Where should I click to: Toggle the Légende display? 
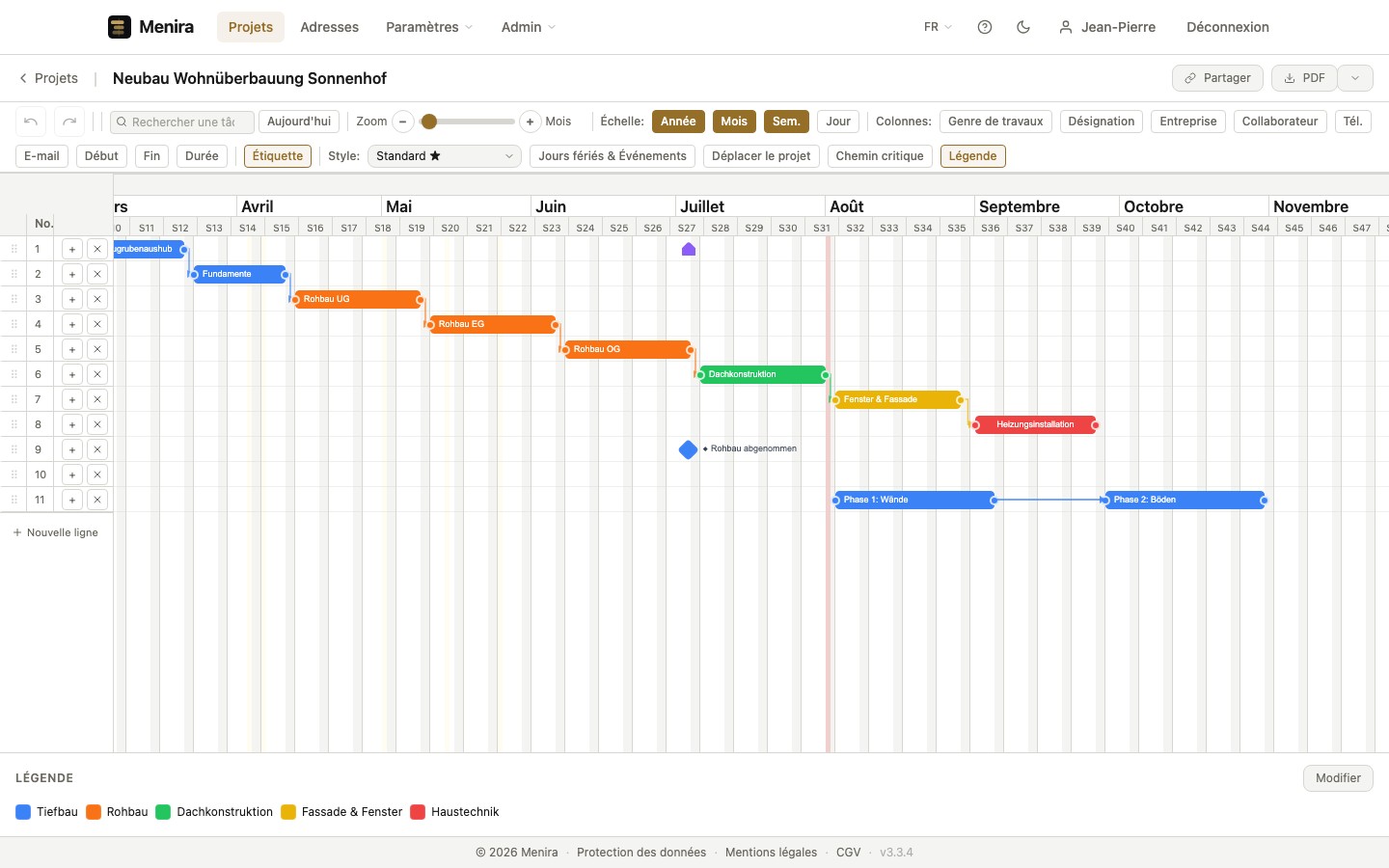click(x=973, y=156)
